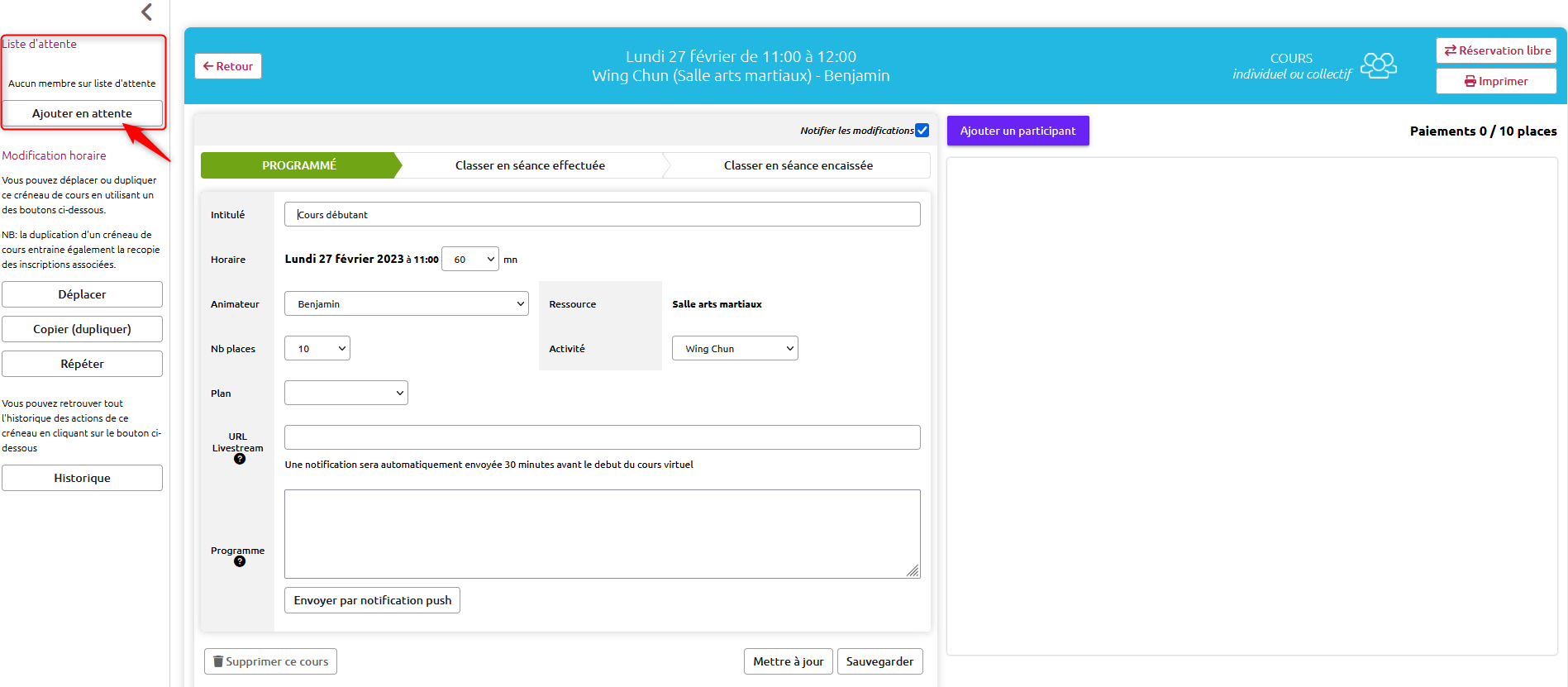This screenshot has height=687, width=1568.
Task: Click the Ajouter en attente button
Action: 82,113
